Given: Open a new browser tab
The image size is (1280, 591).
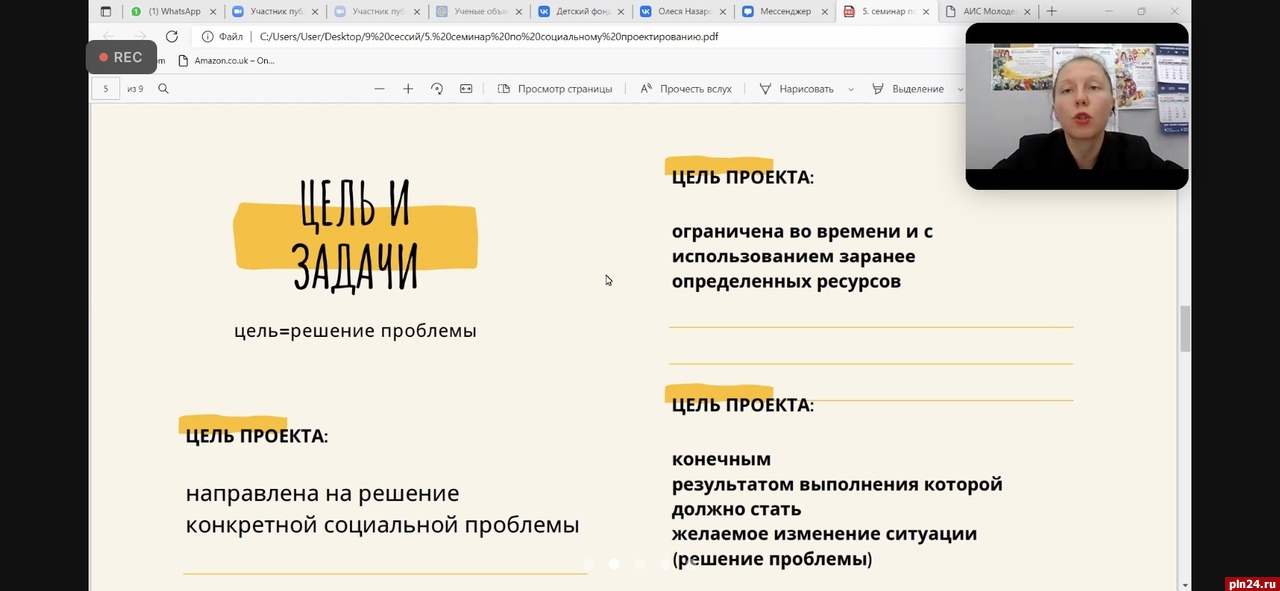Looking at the screenshot, I should click(x=1051, y=12).
